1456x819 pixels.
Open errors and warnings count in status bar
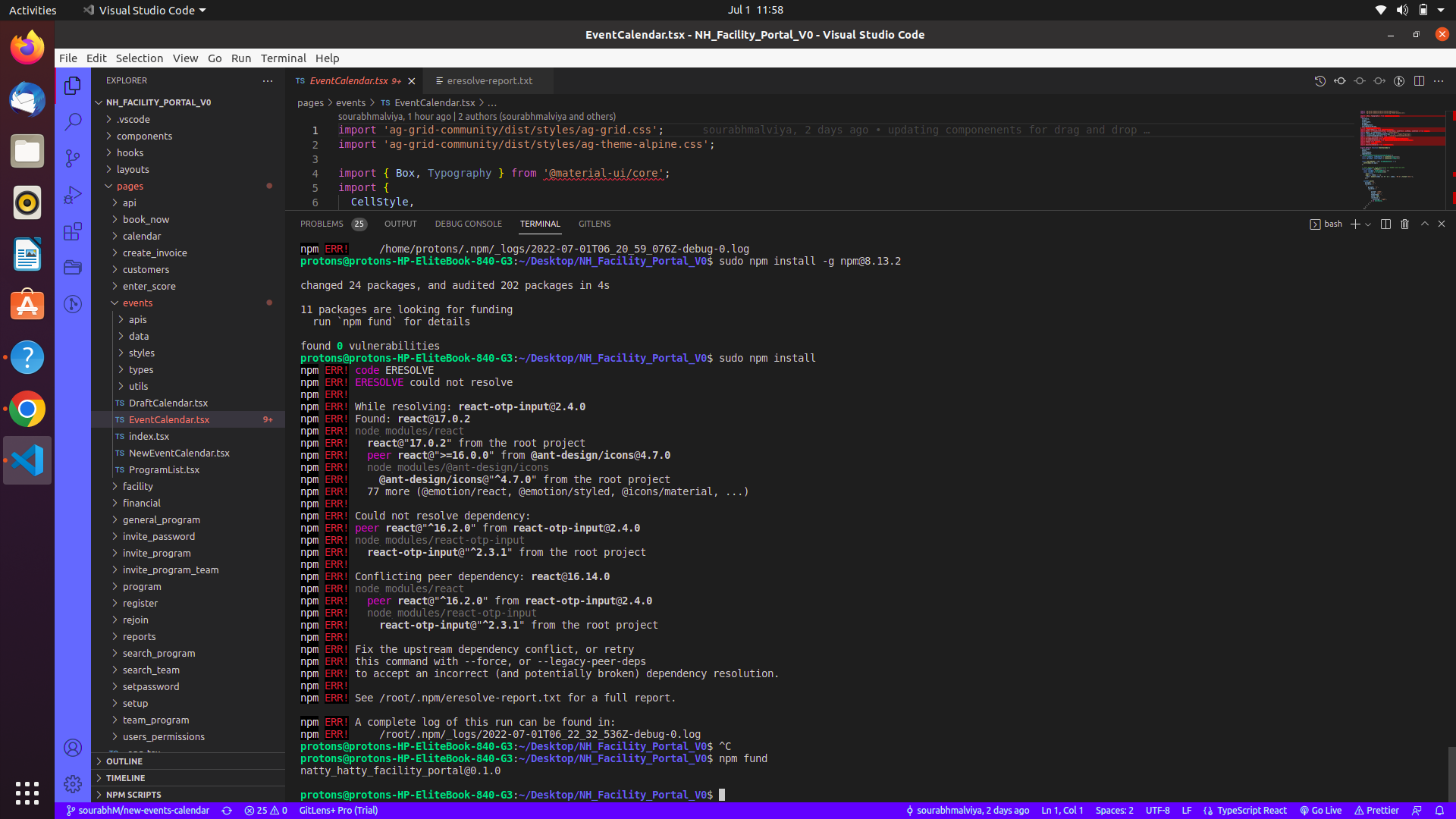point(266,811)
